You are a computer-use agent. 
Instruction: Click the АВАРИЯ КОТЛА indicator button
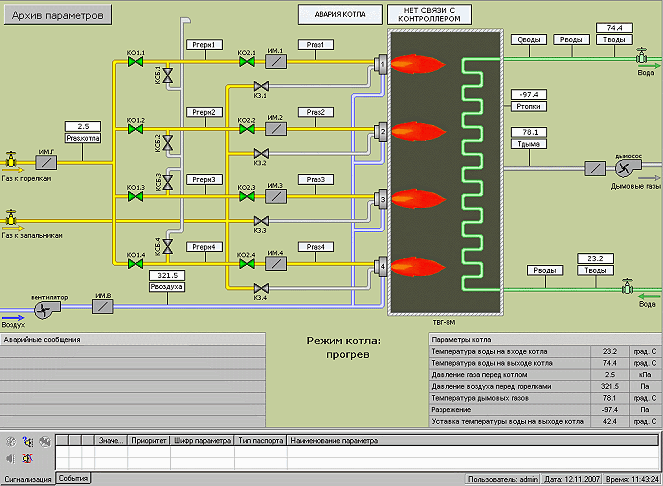coord(340,16)
